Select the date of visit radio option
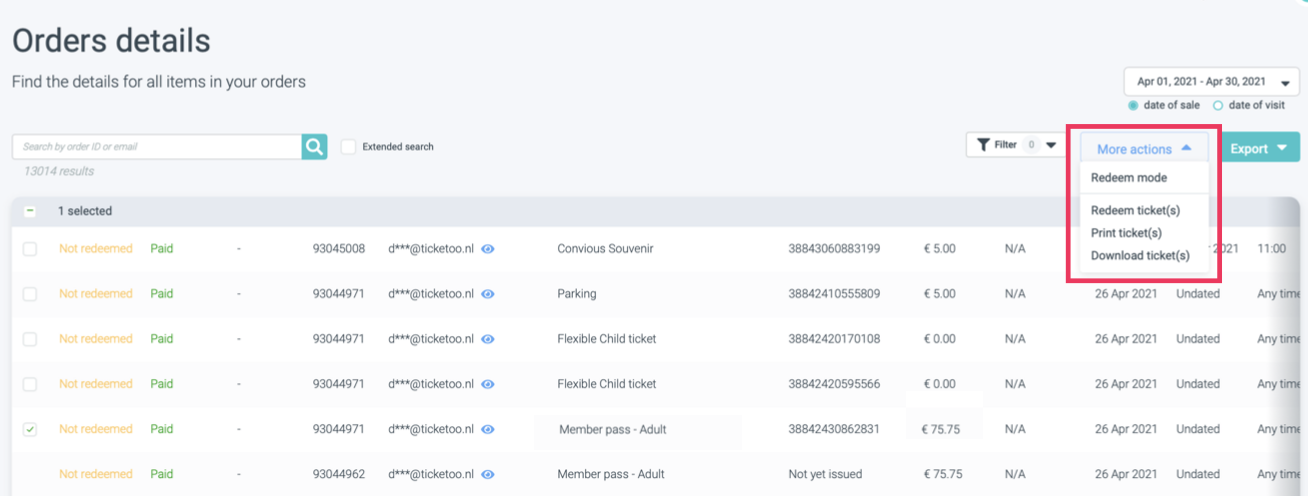Image resolution: width=1308 pixels, height=496 pixels. point(1218,106)
